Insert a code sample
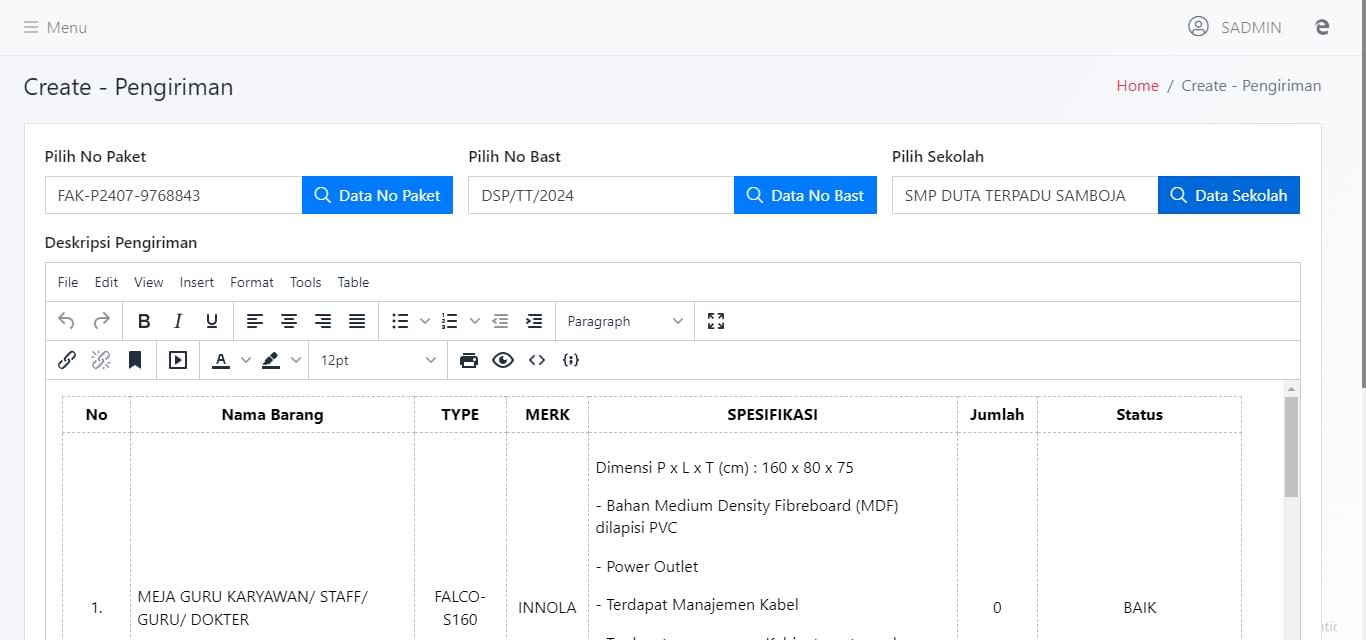 pos(571,359)
